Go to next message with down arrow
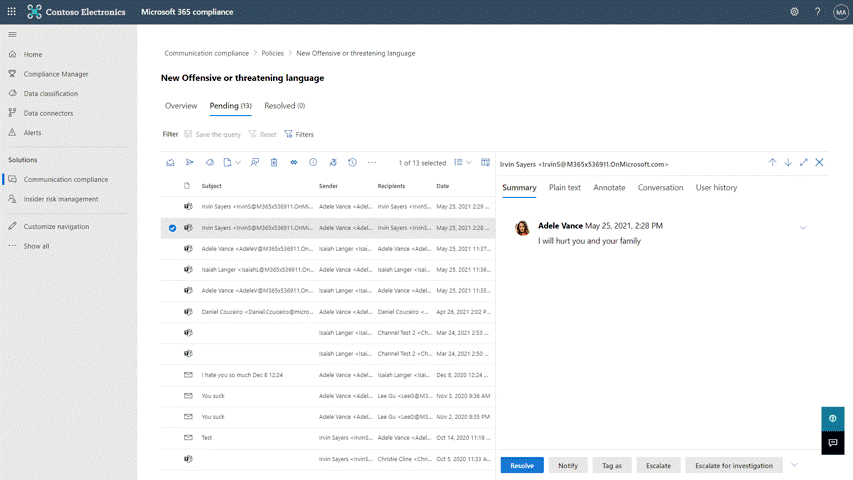 point(788,162)
